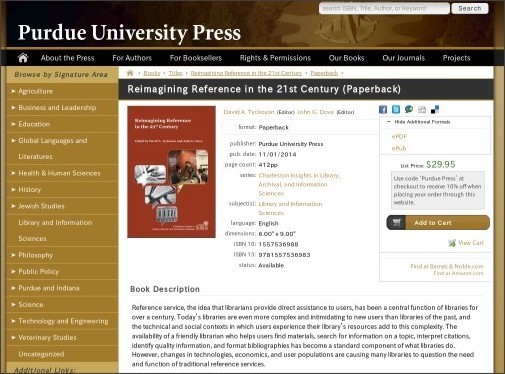Image resolution: width=505 pixels, height=374 pixels.
Task: Expand the Education category arrow
Action: (13, 124)
